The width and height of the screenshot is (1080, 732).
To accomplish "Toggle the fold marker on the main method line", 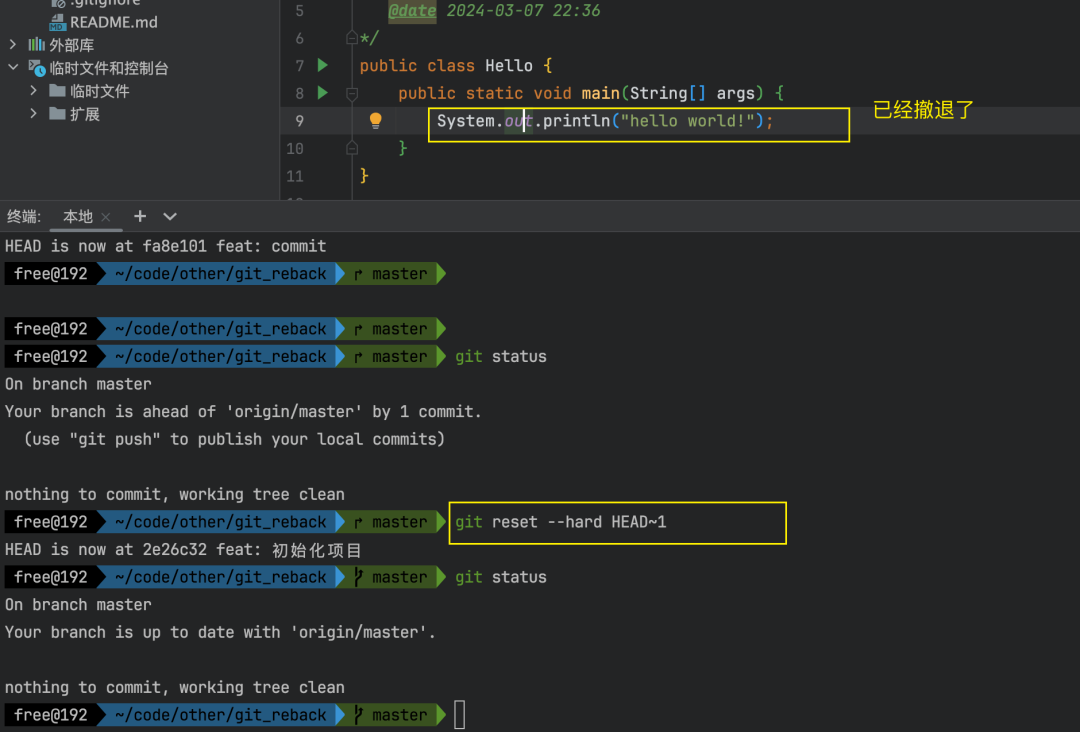I will (x=351, y=93).
